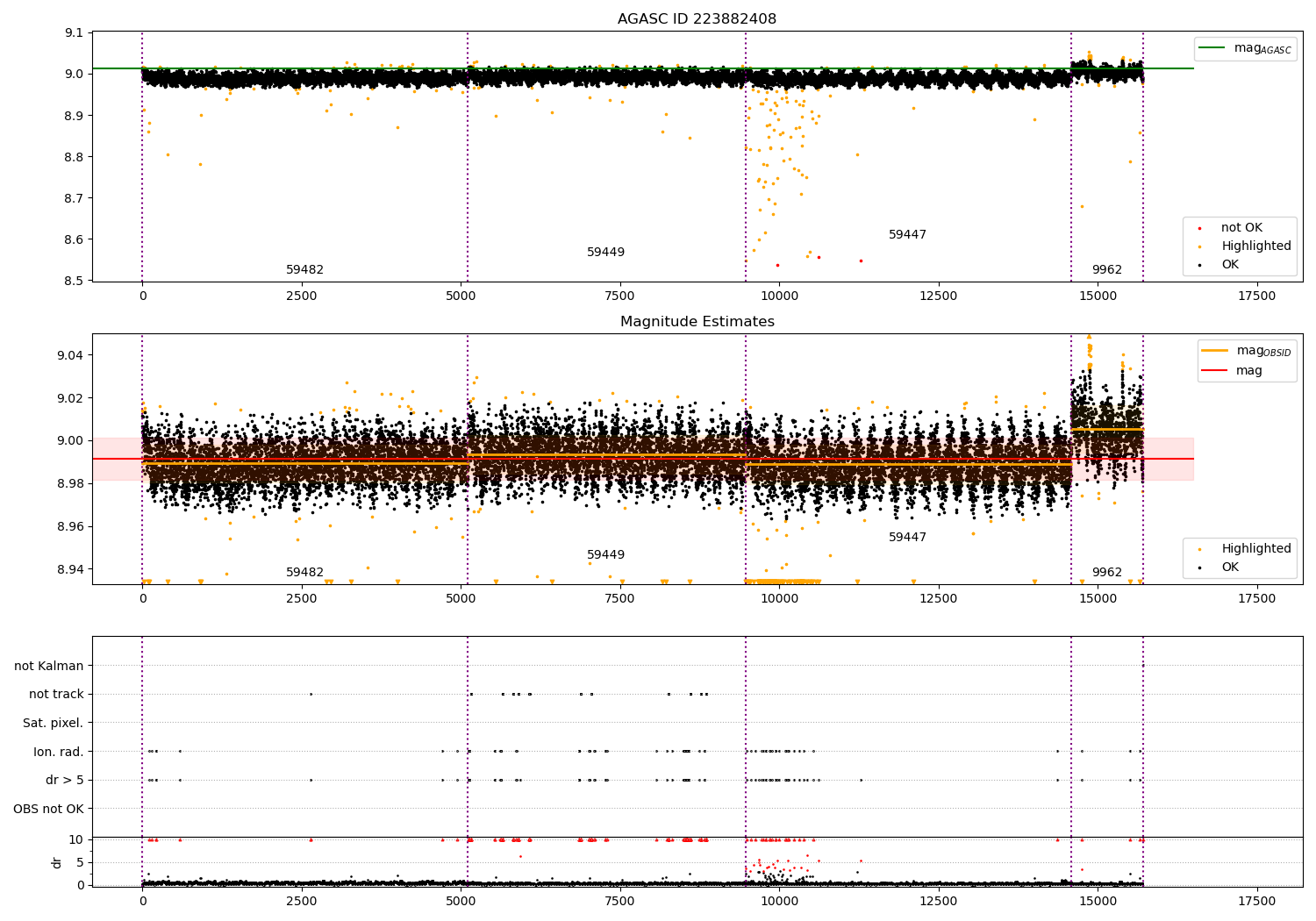Screen dimensions: 1316x921
Task: Click the 15000 x-axis tick in bottom plot
Action: (1098, 902)
